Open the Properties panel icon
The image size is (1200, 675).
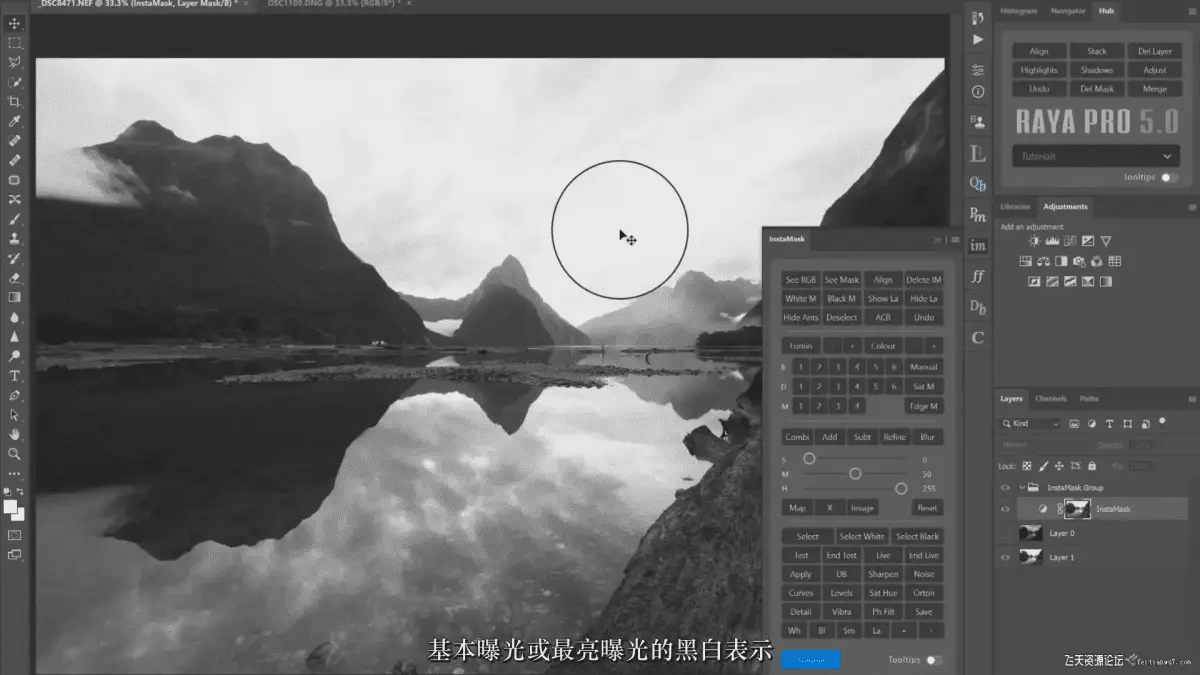pos(978,70)
